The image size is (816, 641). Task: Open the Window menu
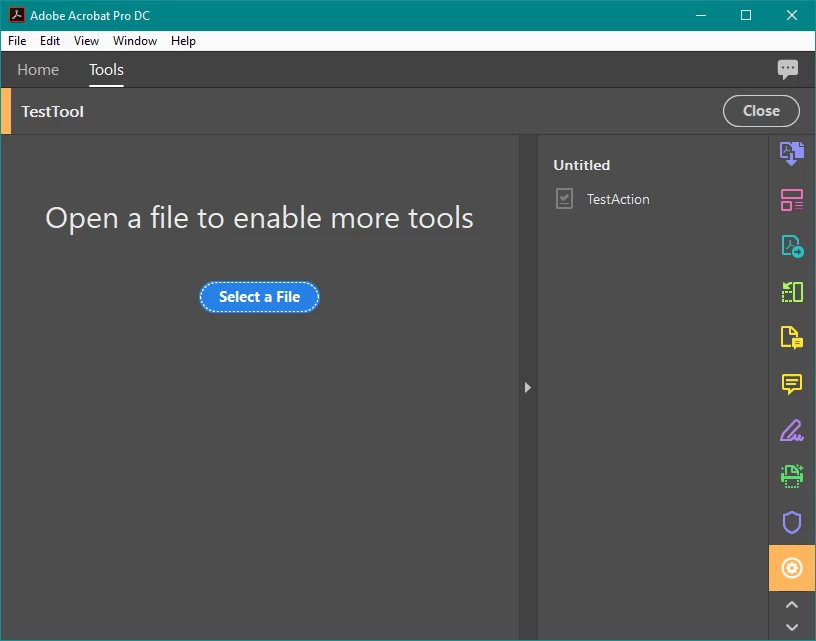(x=135, y=41)
